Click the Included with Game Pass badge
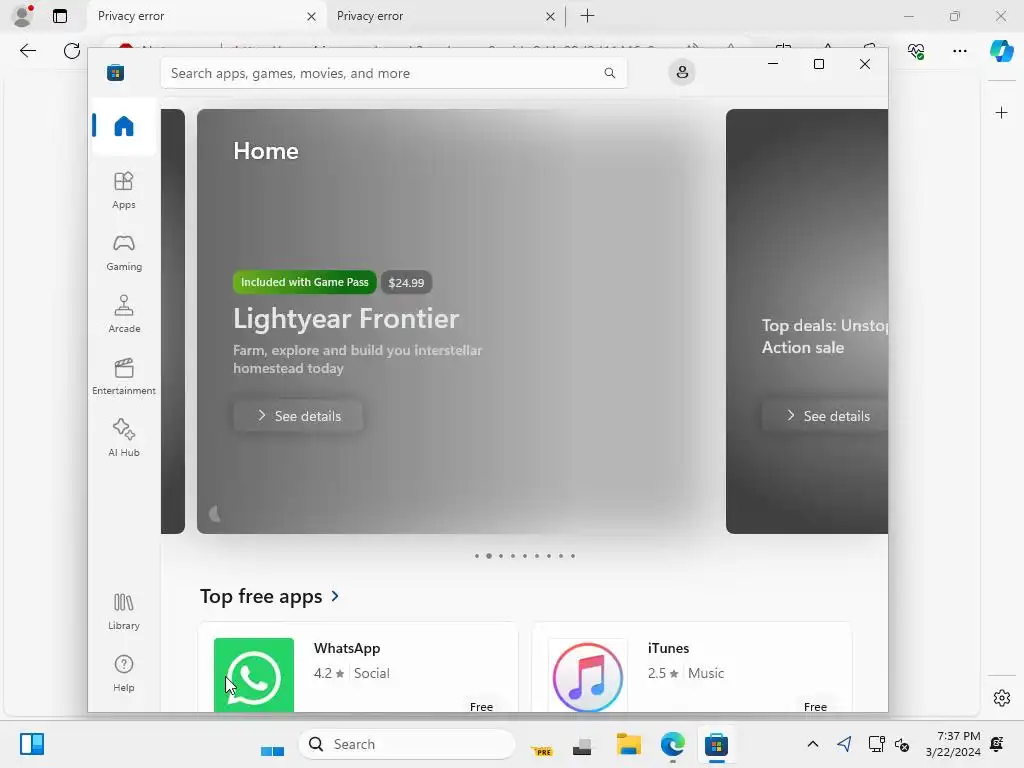The width and height of the screenshot is (1024, 768). pos(304,282)
